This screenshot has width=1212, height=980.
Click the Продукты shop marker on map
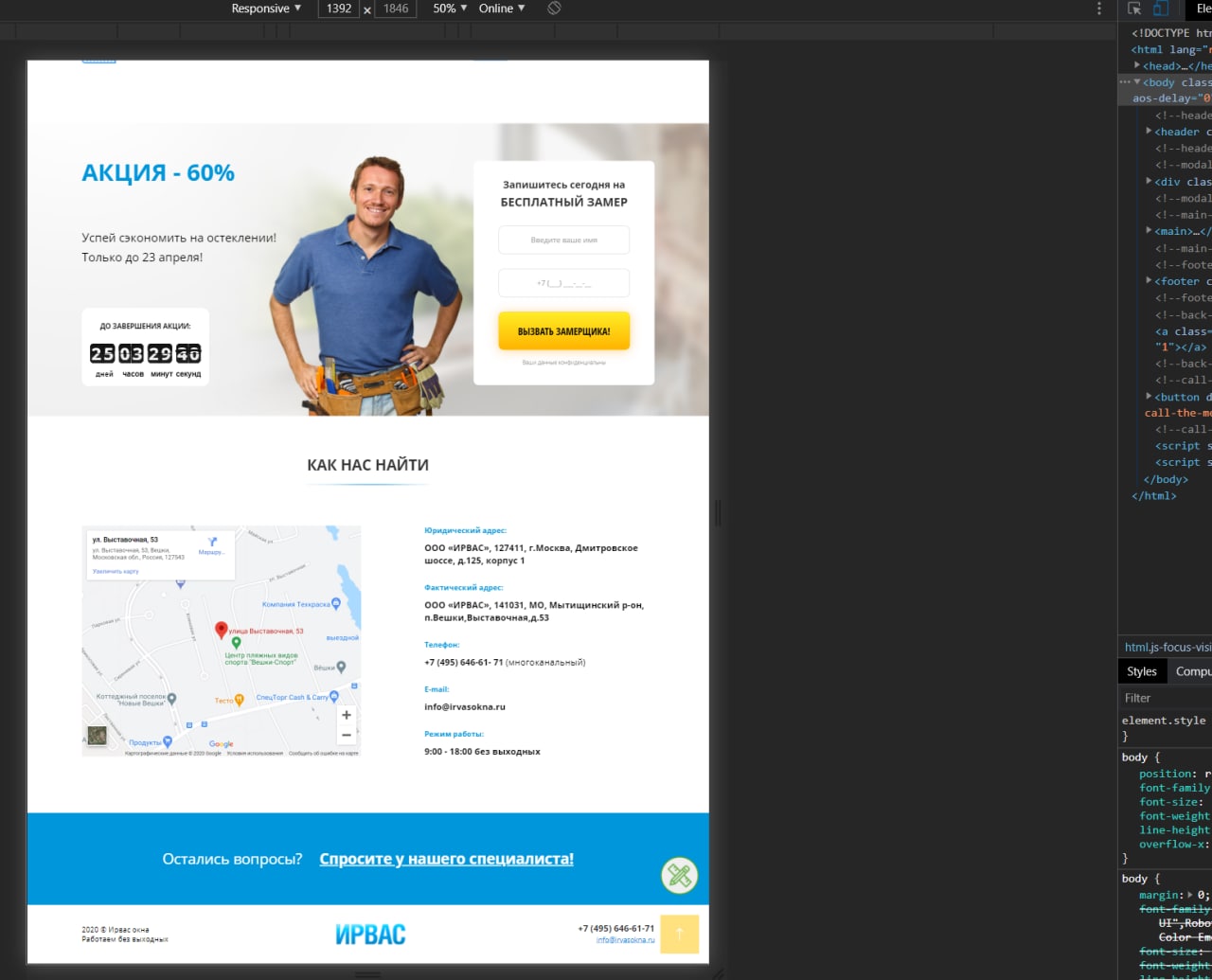168,741
